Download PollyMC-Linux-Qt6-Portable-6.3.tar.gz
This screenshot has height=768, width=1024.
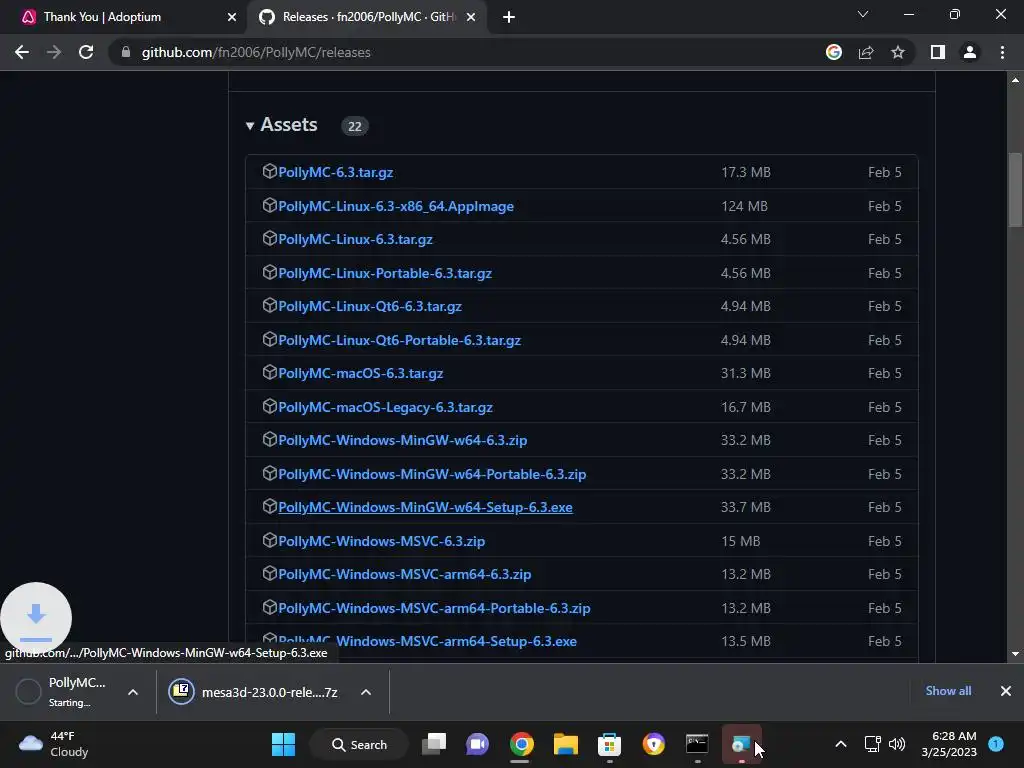click(x=400, y=340)
